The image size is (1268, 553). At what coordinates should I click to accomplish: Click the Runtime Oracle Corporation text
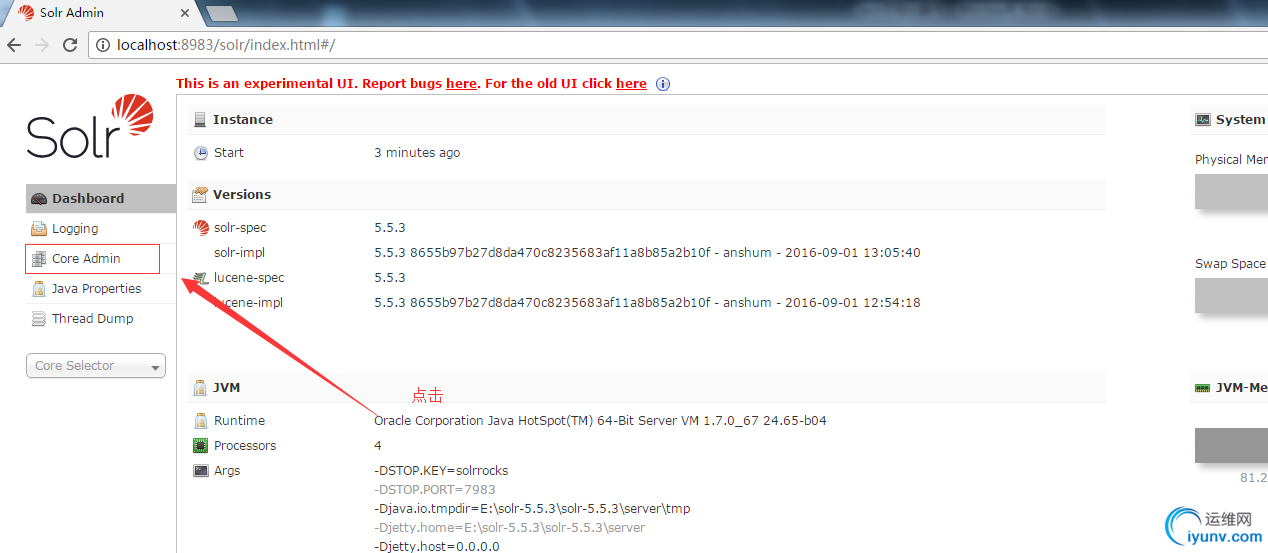tap(600, 421)
